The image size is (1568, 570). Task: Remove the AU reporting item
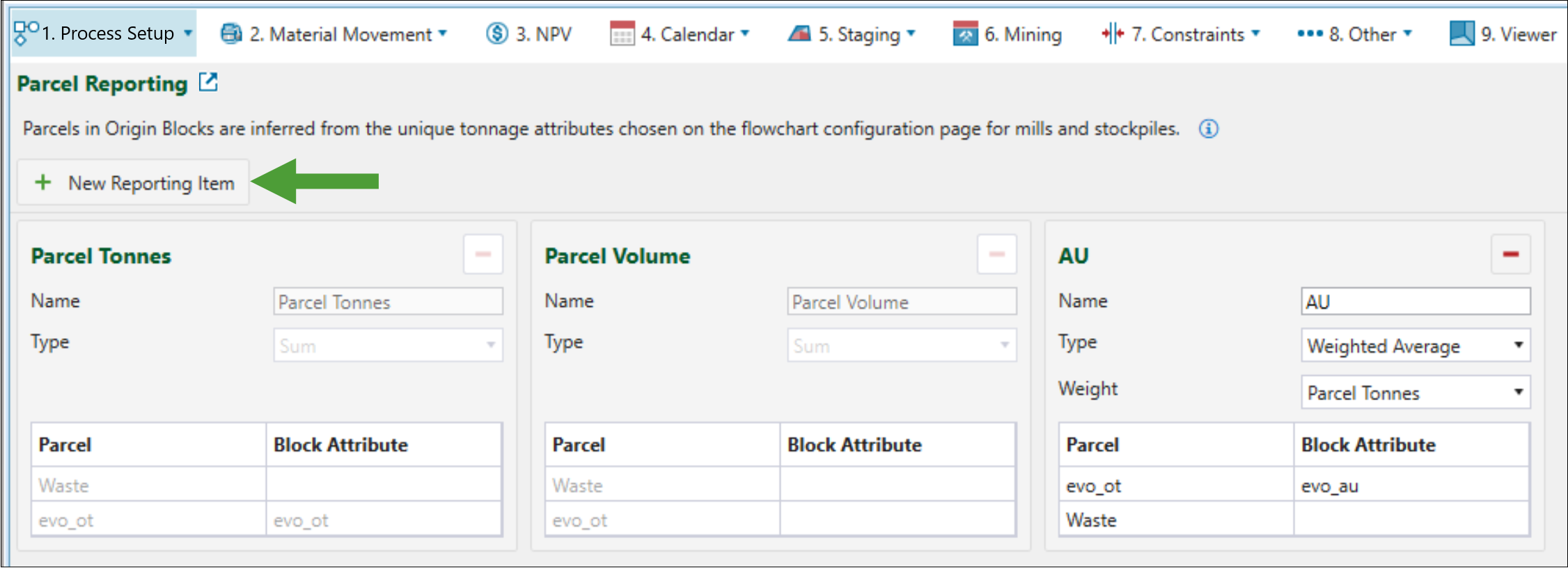1510,254
